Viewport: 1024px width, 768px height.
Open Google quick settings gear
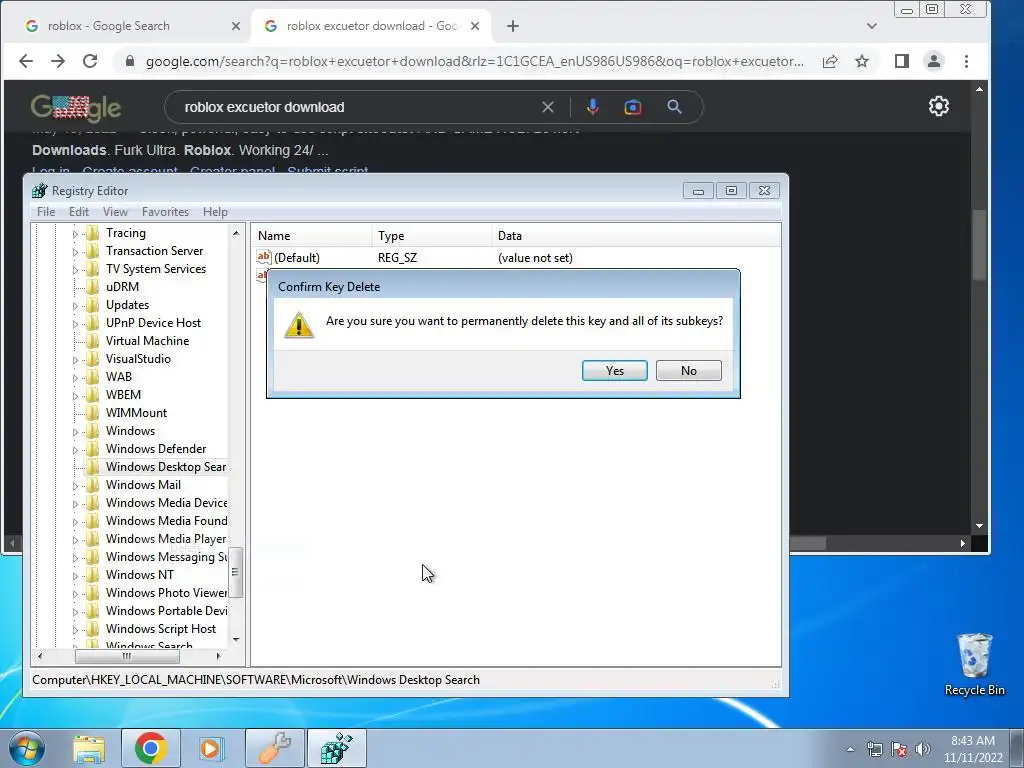938,106
